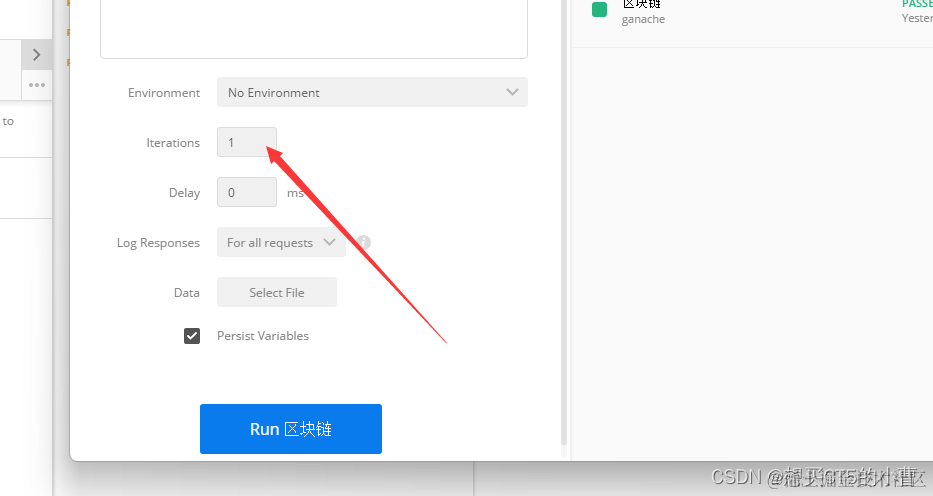Click the Iterations input field
This screenshot has height=496, width=933.
(x=246, y=142)
